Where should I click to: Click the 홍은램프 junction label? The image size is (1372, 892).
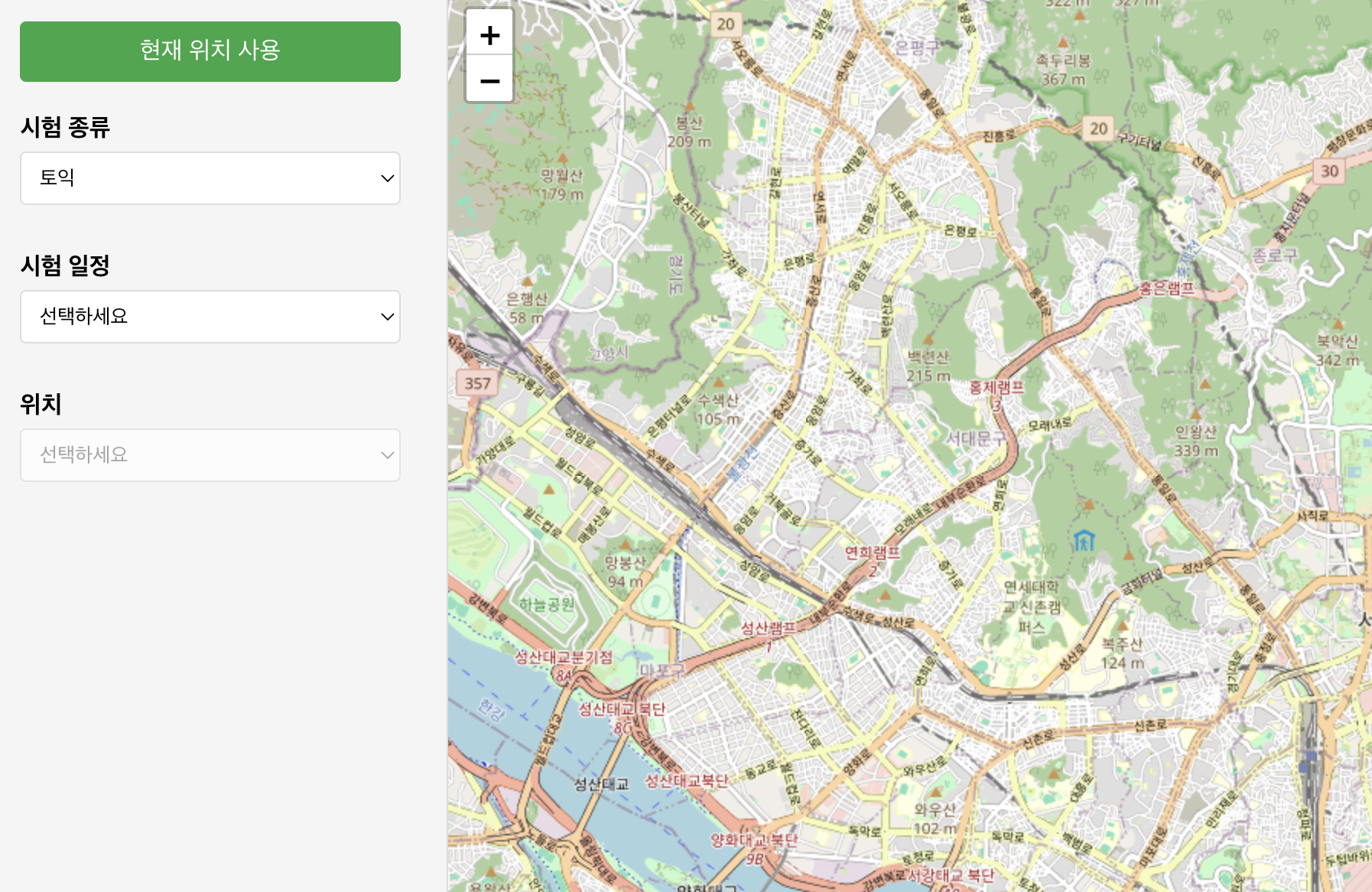pyautogui.click(x=1167, y=288)
